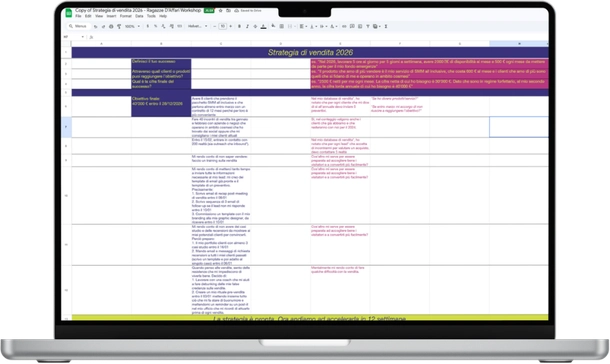This screenshot has width=610, height=364.
Task: Click the document title text
Action: [x=138, y=10]
